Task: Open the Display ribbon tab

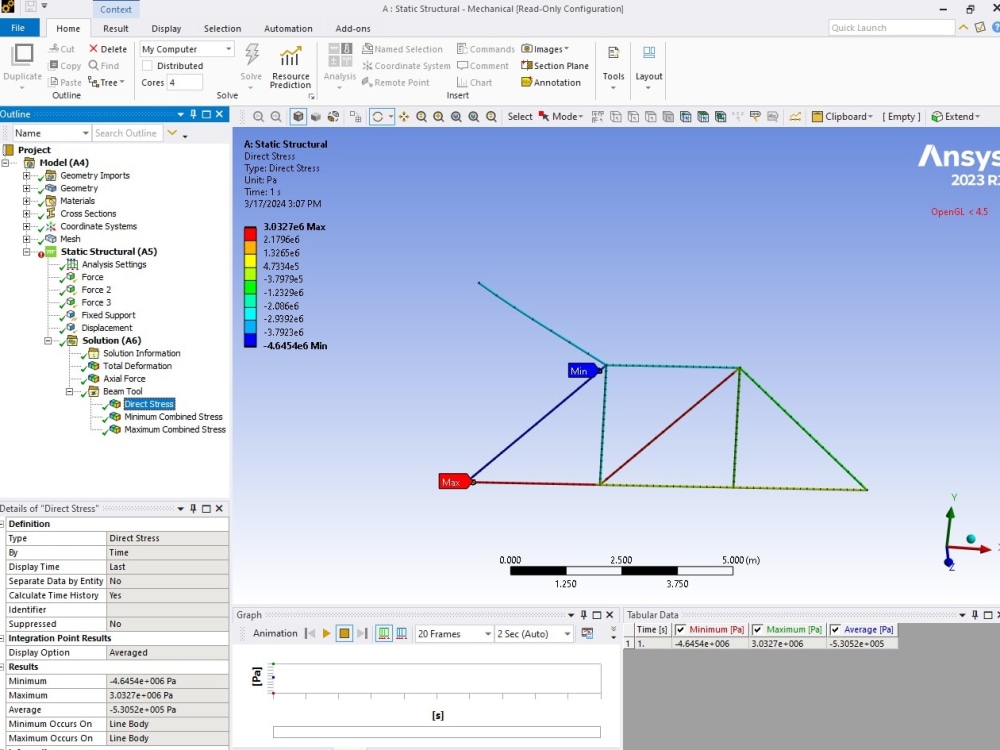Action: click(166, 28)
